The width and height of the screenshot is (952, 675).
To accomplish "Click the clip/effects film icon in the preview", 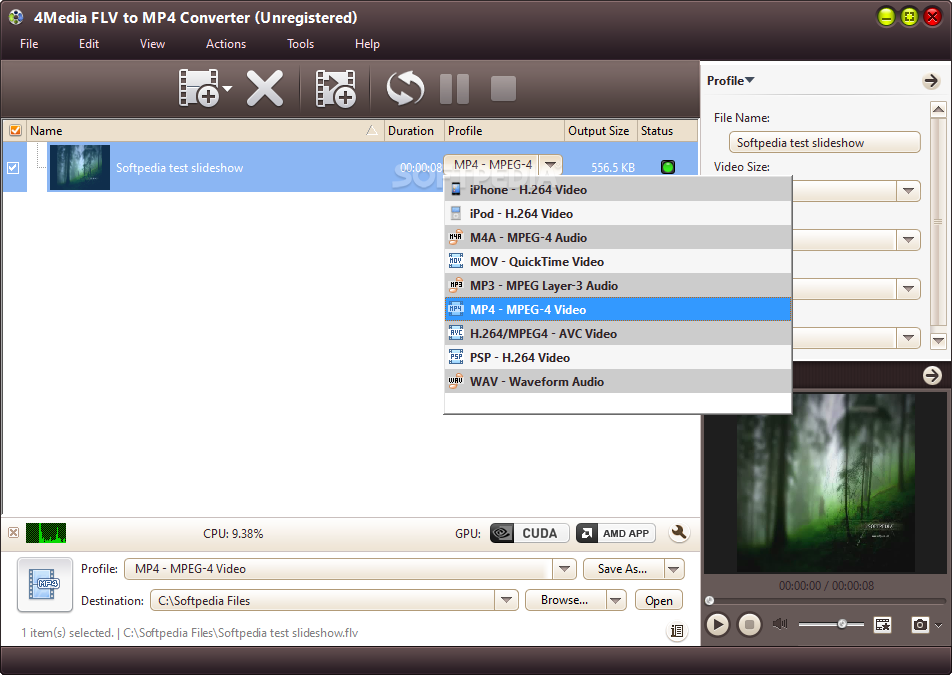I will click(882, 624).
